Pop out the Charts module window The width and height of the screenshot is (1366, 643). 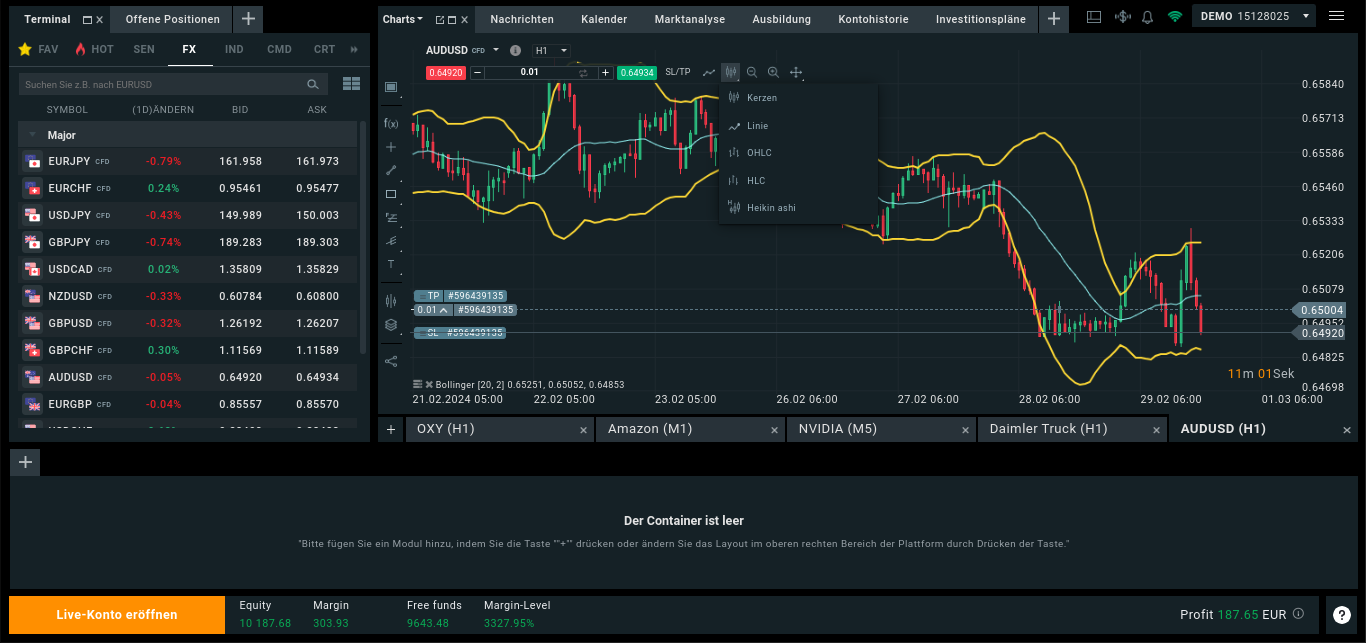point(439,19)
